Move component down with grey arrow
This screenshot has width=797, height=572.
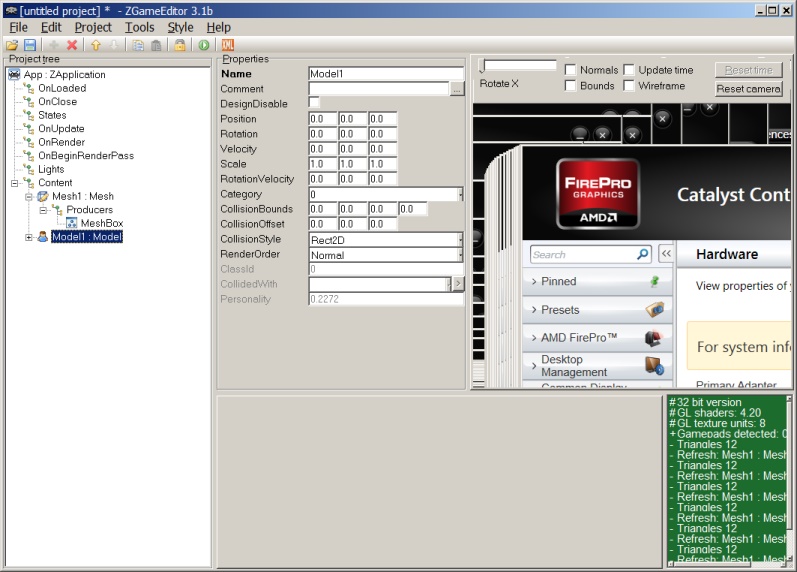[x=114, y=45]
